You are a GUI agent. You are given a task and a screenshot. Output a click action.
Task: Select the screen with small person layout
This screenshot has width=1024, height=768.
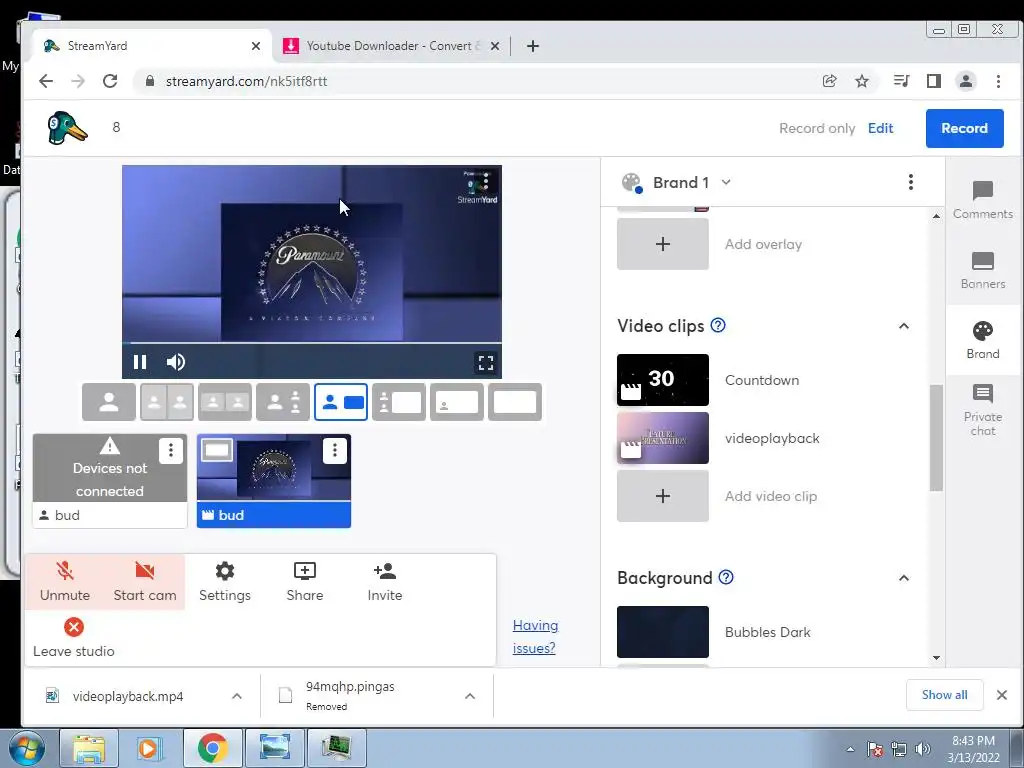click(x=457, y=402)
